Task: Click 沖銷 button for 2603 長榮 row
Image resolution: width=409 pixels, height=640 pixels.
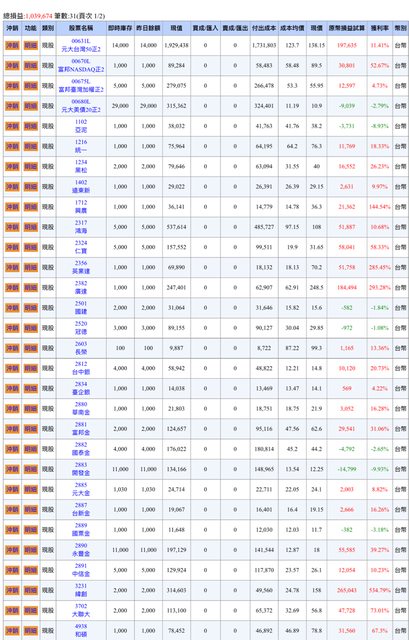Action: [12, 348]
